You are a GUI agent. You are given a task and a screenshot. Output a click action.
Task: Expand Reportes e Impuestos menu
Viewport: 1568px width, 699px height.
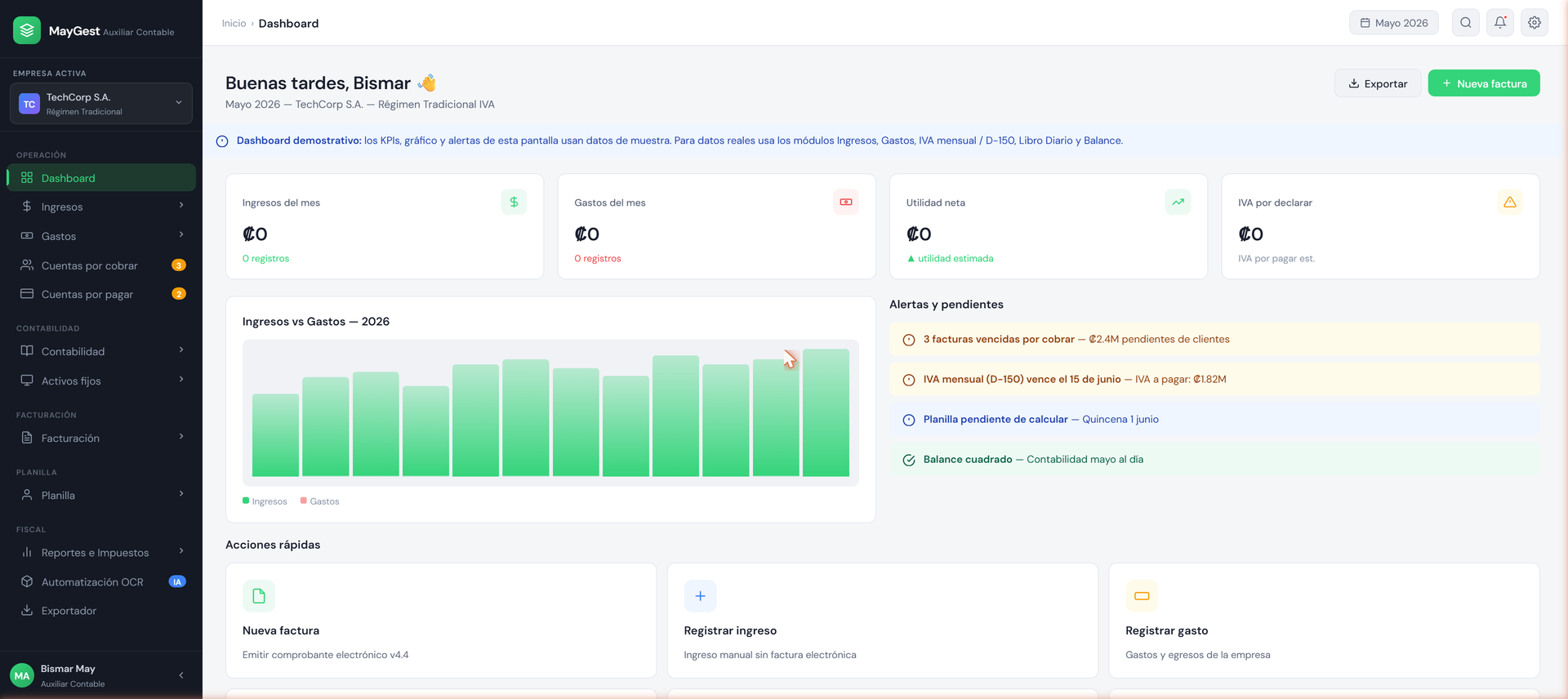pos(101,553)
